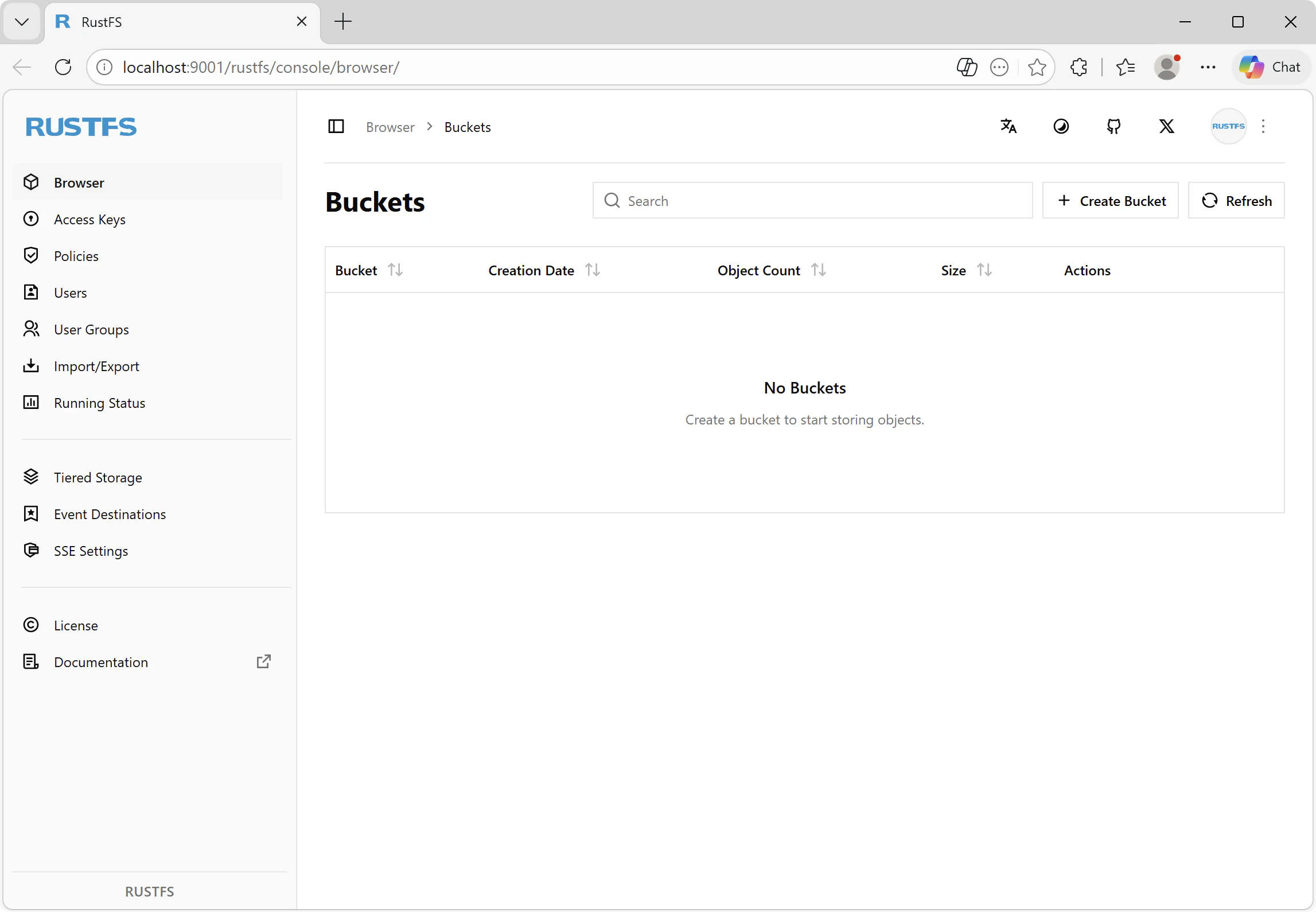Refresh the buckets list
1316x912 pixels.
click(1236, 200)
